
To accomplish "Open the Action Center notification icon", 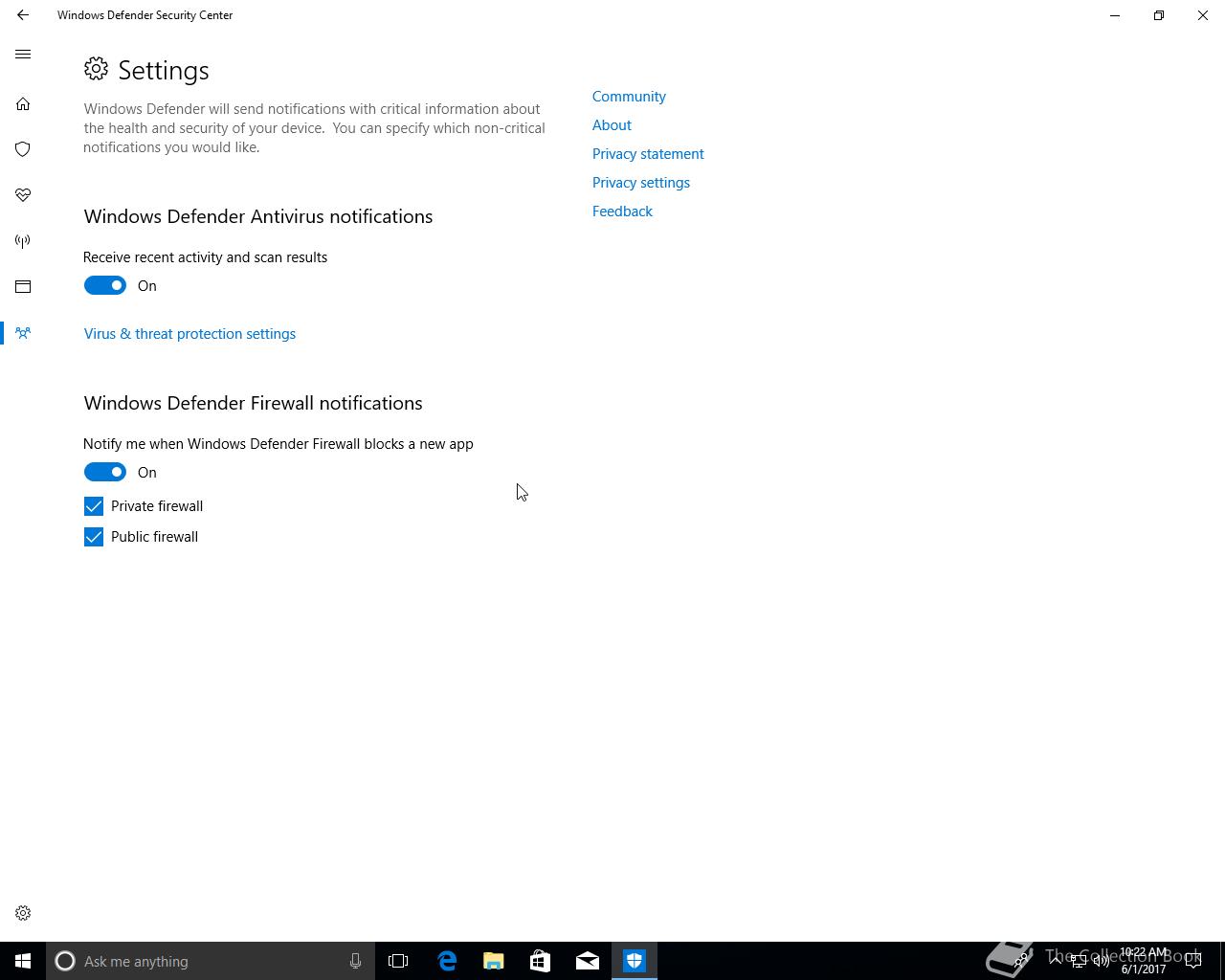I will pyautogui.click(x=1193, y=961).
